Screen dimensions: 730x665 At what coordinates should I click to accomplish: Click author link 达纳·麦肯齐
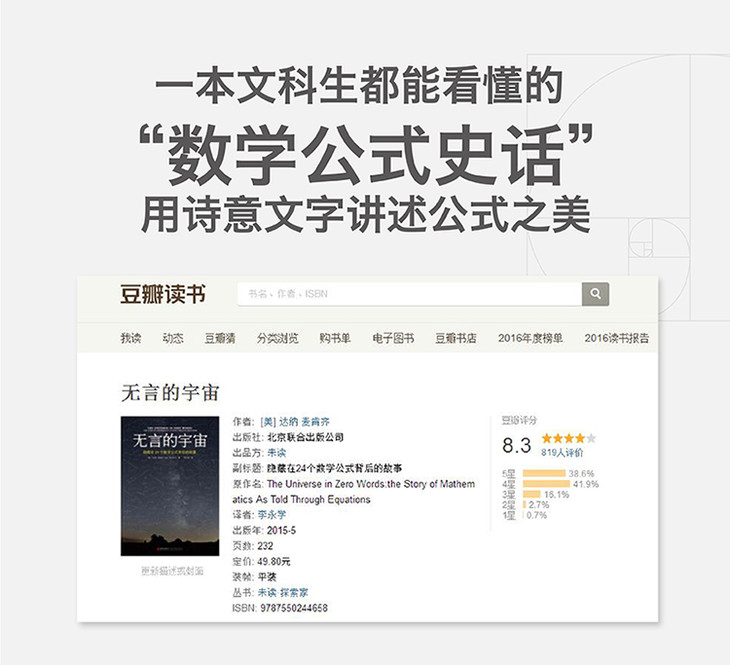pos(295,422)
